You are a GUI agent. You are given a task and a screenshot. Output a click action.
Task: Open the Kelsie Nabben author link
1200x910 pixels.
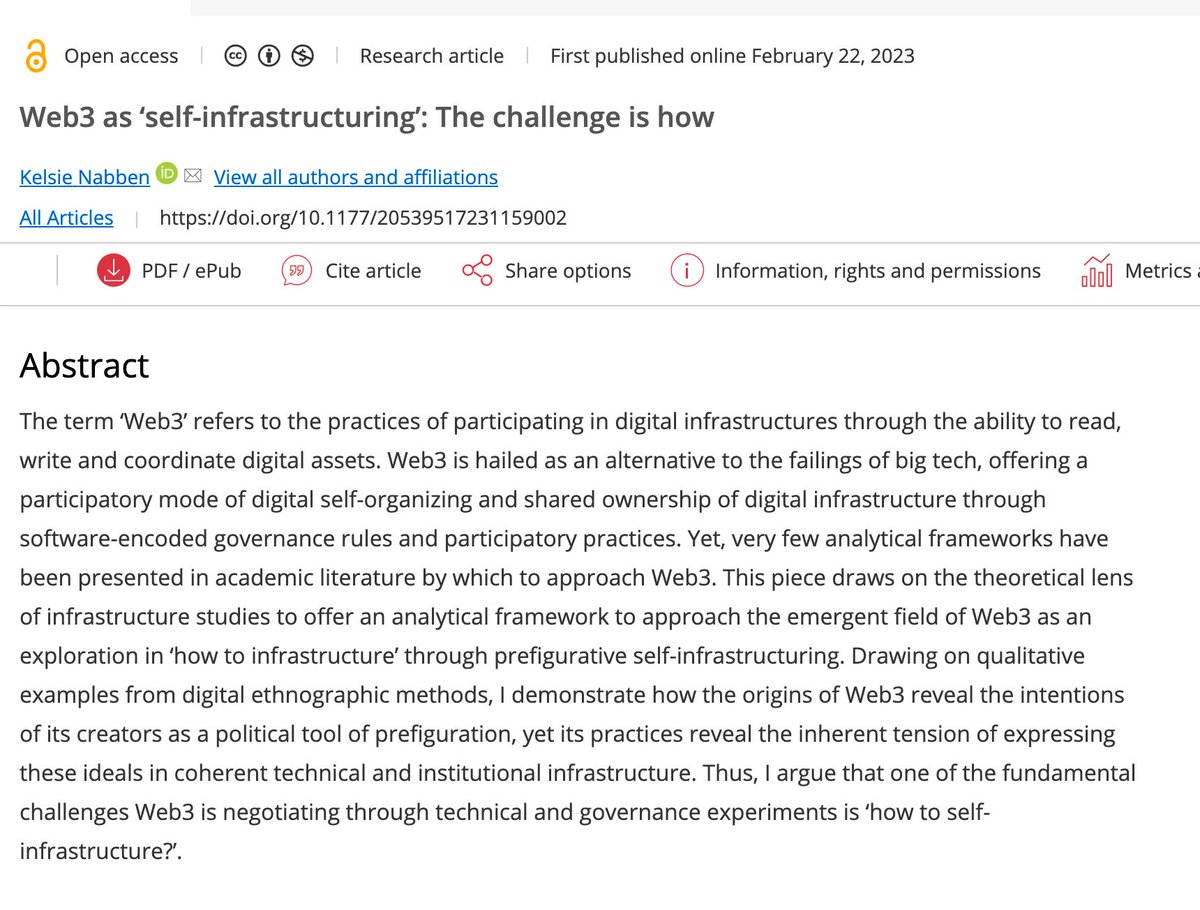tap(85, 177)
